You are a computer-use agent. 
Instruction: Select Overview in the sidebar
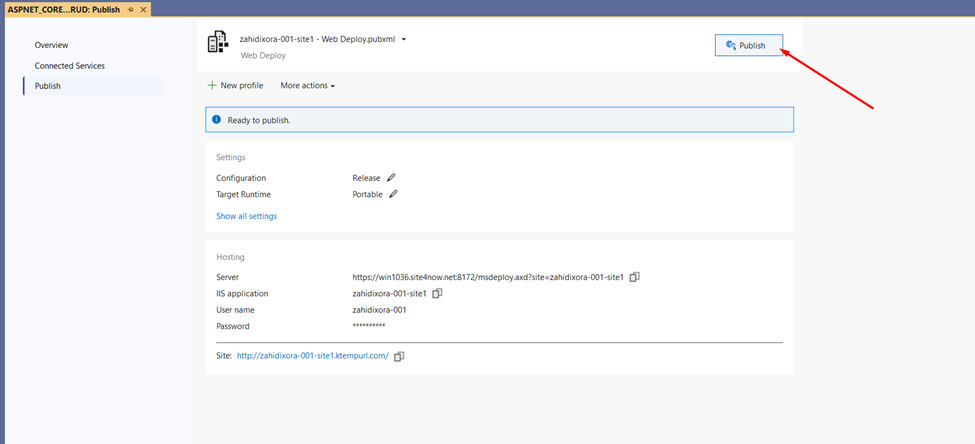click(x=52, y=45)
